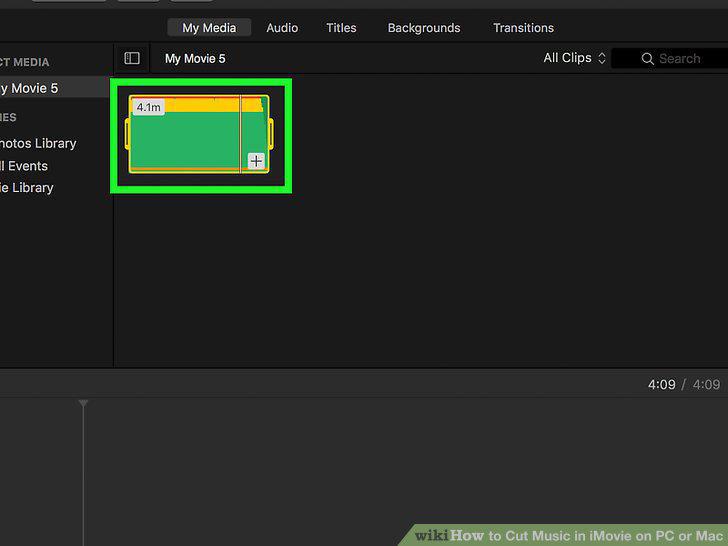Select the 4.1m green audio clip thumbnail
The image size is (728, 546).
pyautogui.click(x=199, y=134)
